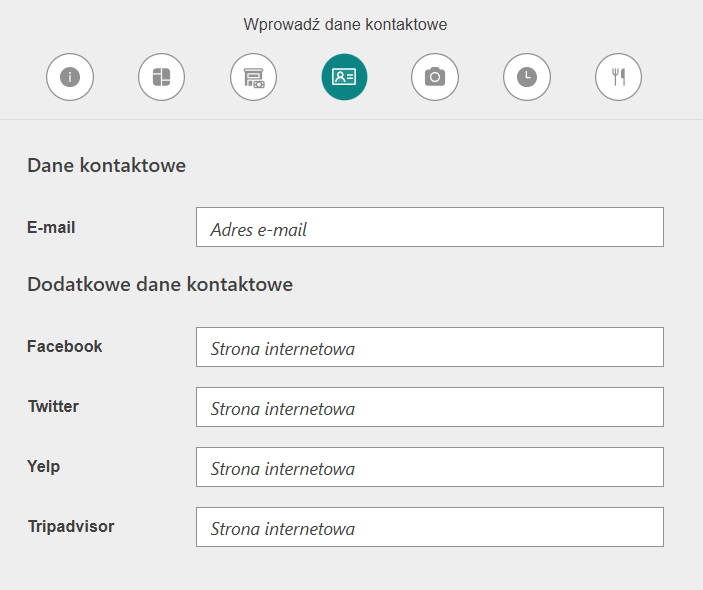Focus the Adres e-mail input field
The height and width of the screenshot is (590, 703).
pos(430,227)
